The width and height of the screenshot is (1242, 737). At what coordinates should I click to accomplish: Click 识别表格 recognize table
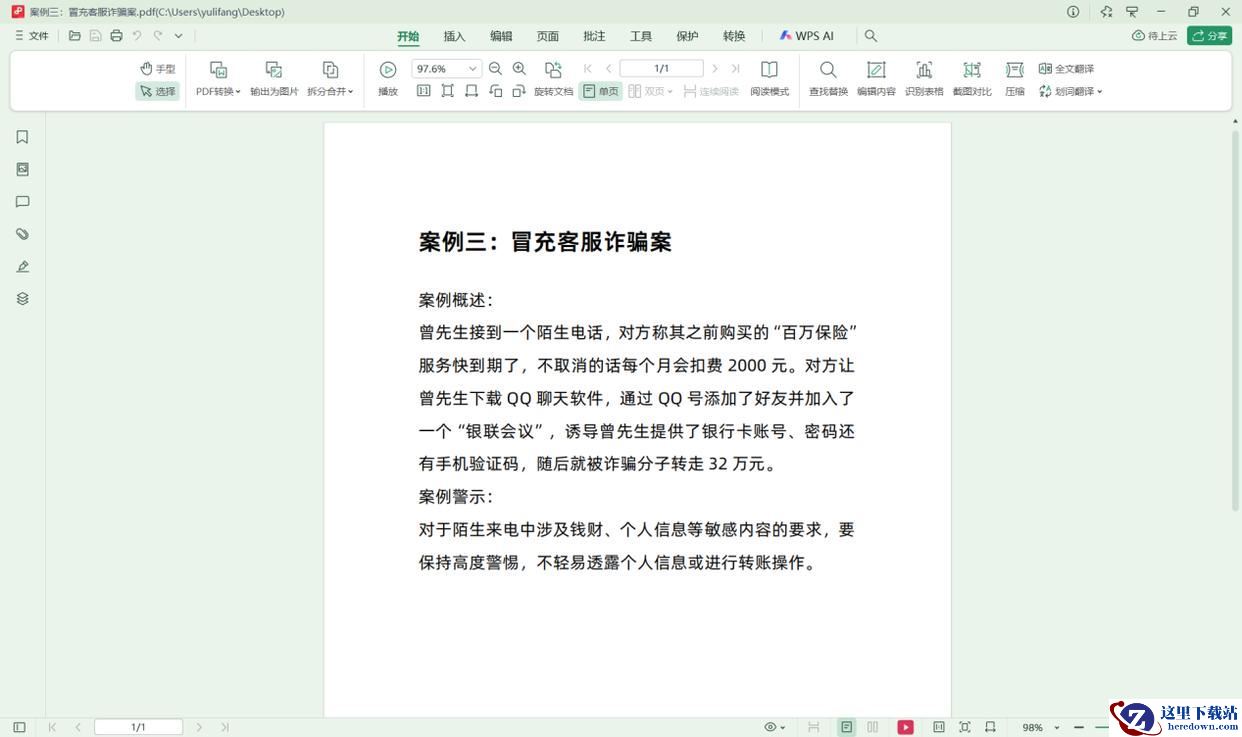[924, 80]
